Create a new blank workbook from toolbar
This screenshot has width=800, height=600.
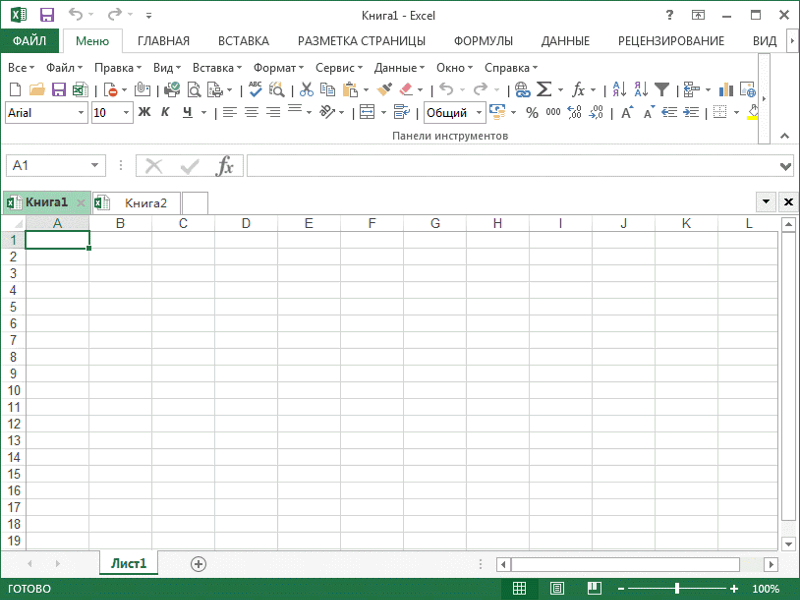coord(15,90)
